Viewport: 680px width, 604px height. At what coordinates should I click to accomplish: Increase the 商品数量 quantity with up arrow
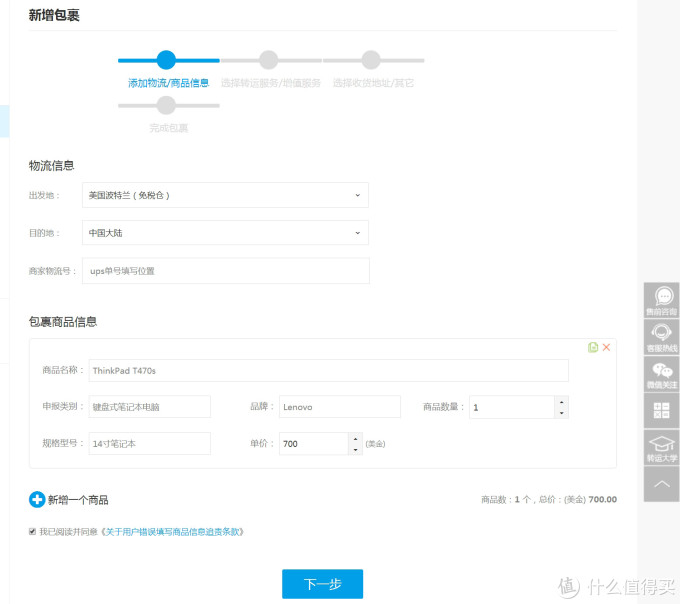coord(561,402)
